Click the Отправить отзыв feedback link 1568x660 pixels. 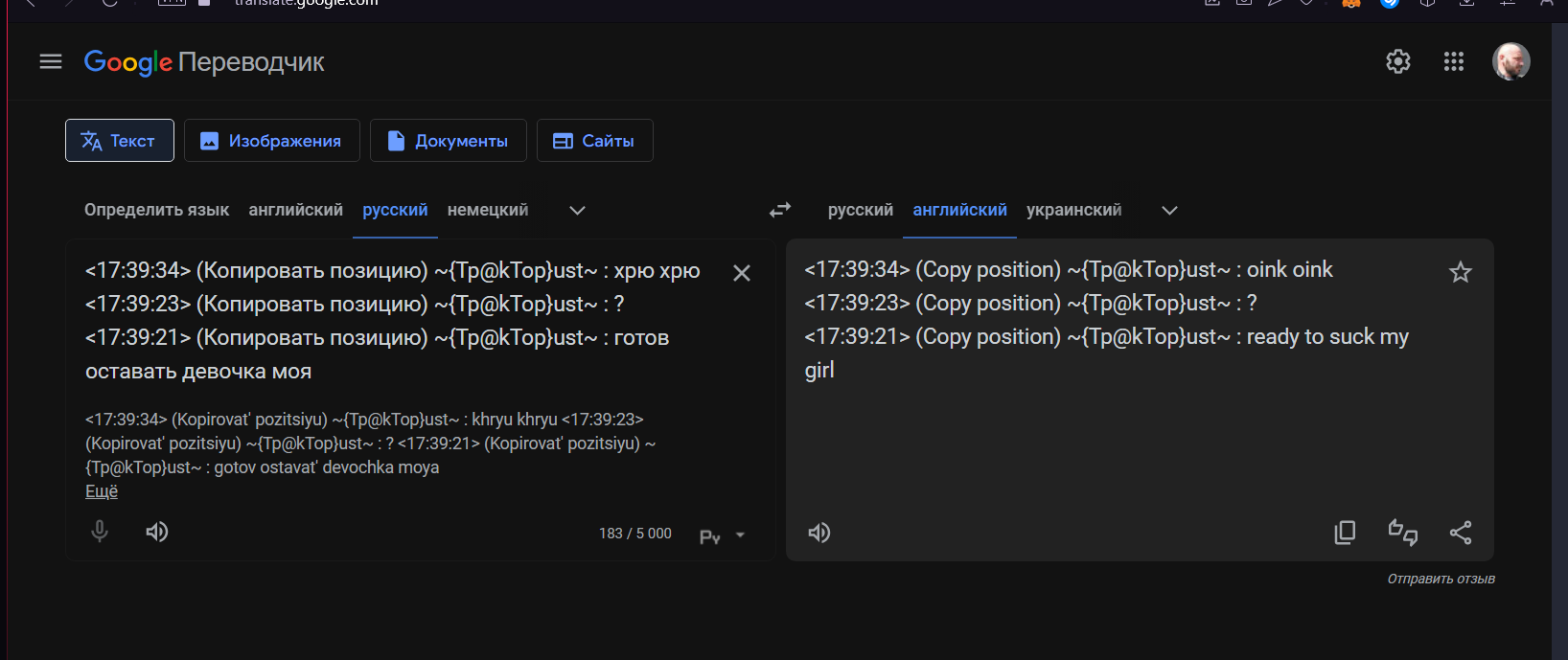point(1441,579)
